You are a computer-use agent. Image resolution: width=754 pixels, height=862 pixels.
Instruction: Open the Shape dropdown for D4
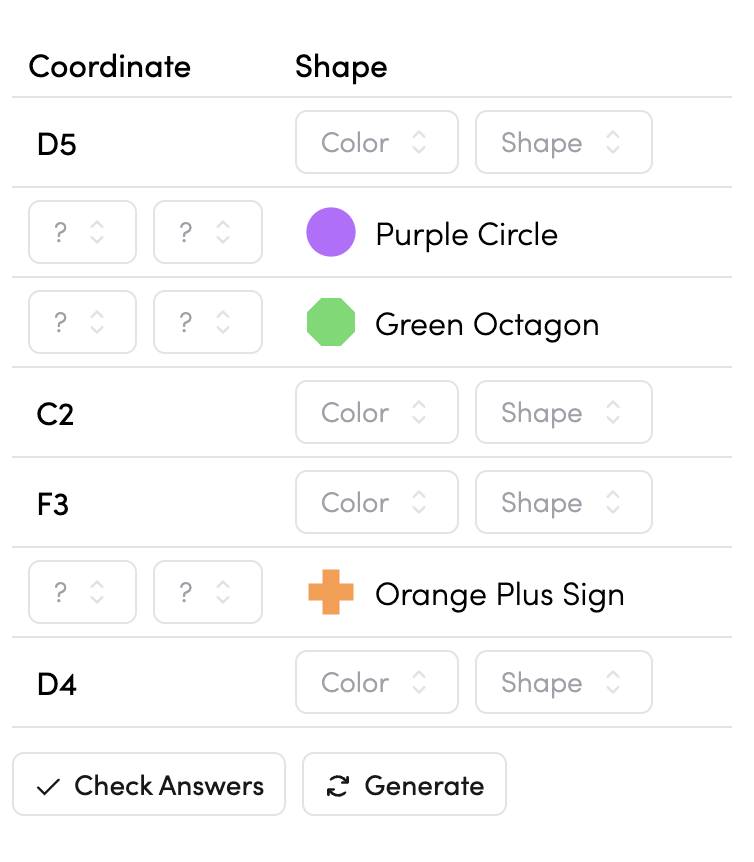tap(563, 683)
